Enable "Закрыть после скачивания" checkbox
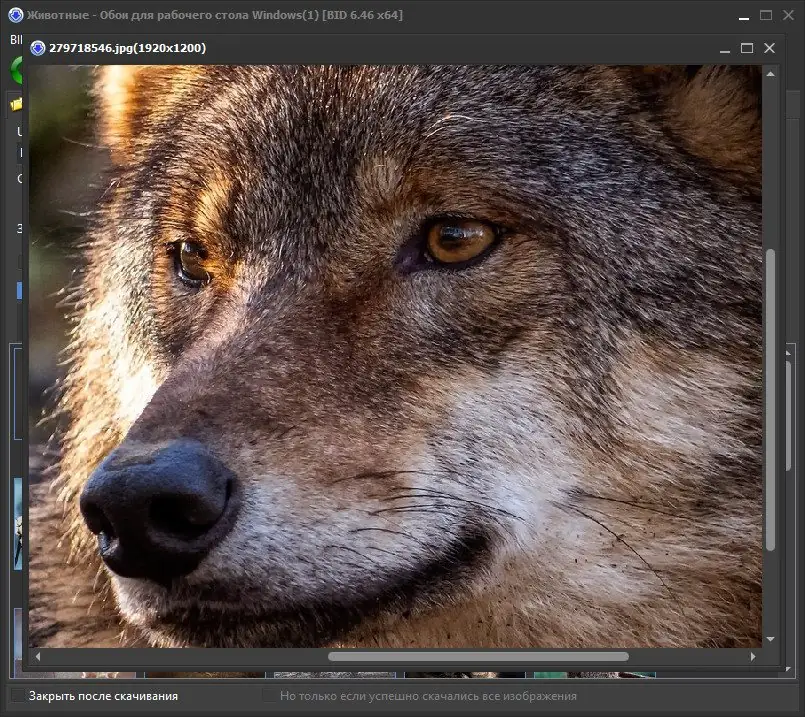This screenshot has height=717, width=805. [18, 695]
